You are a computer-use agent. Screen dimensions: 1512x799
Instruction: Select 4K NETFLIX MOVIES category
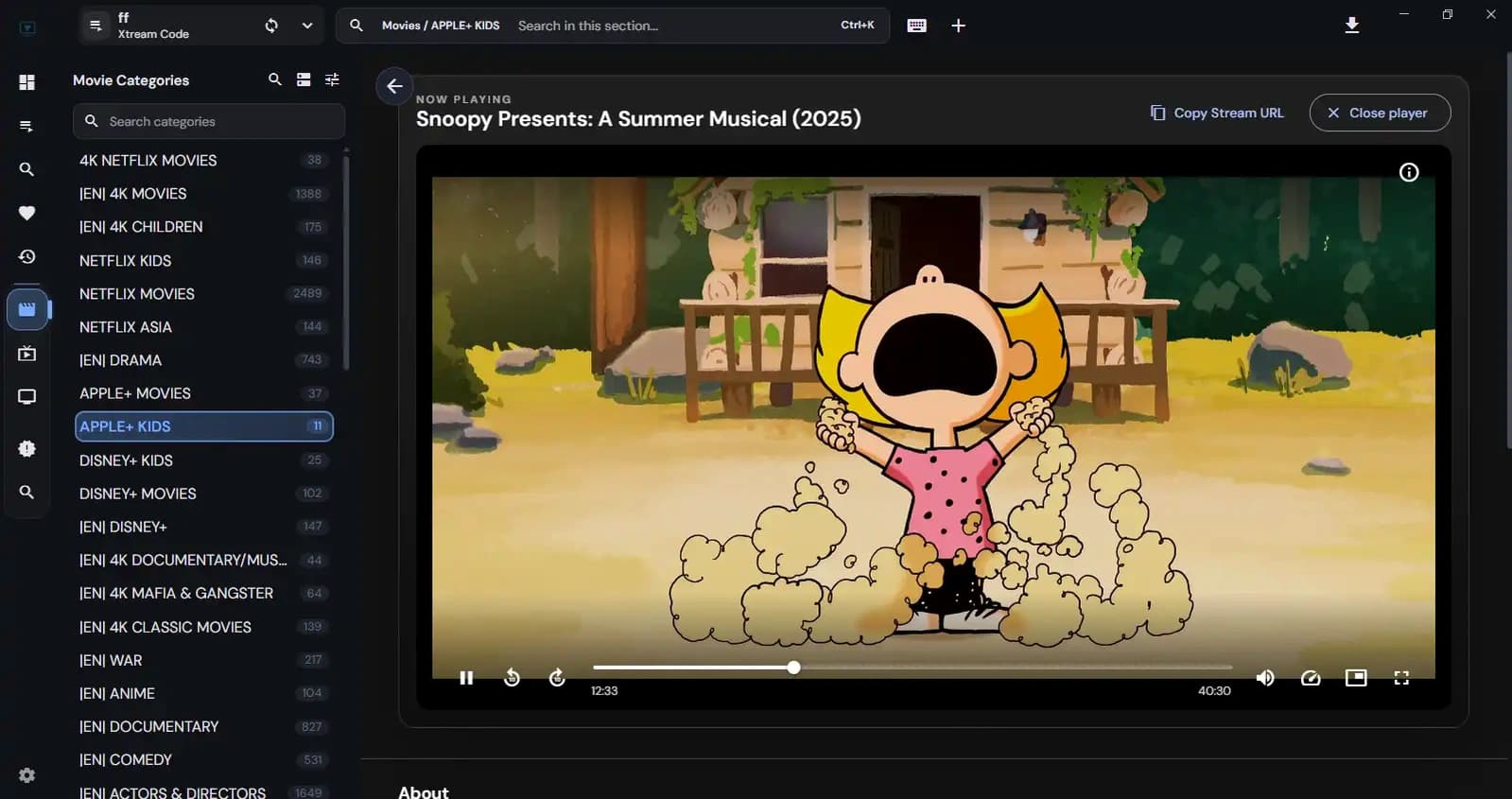point(204,161)
